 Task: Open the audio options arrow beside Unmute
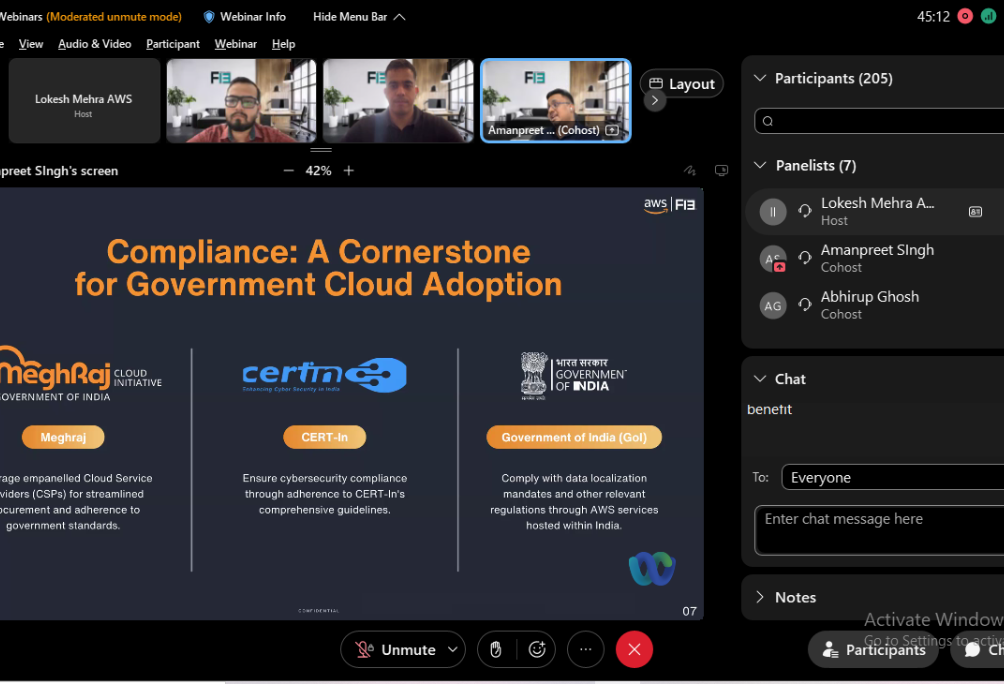coord(453,650)
